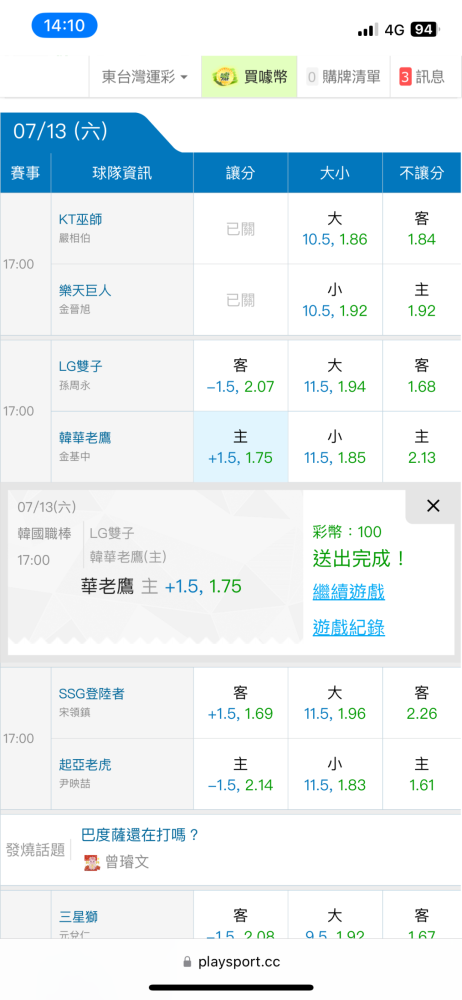The width and height of the screenshot is (462, 1000).
Task: Select KT巫師 over 10.5, 1.86
Action: tap(335, 229)
